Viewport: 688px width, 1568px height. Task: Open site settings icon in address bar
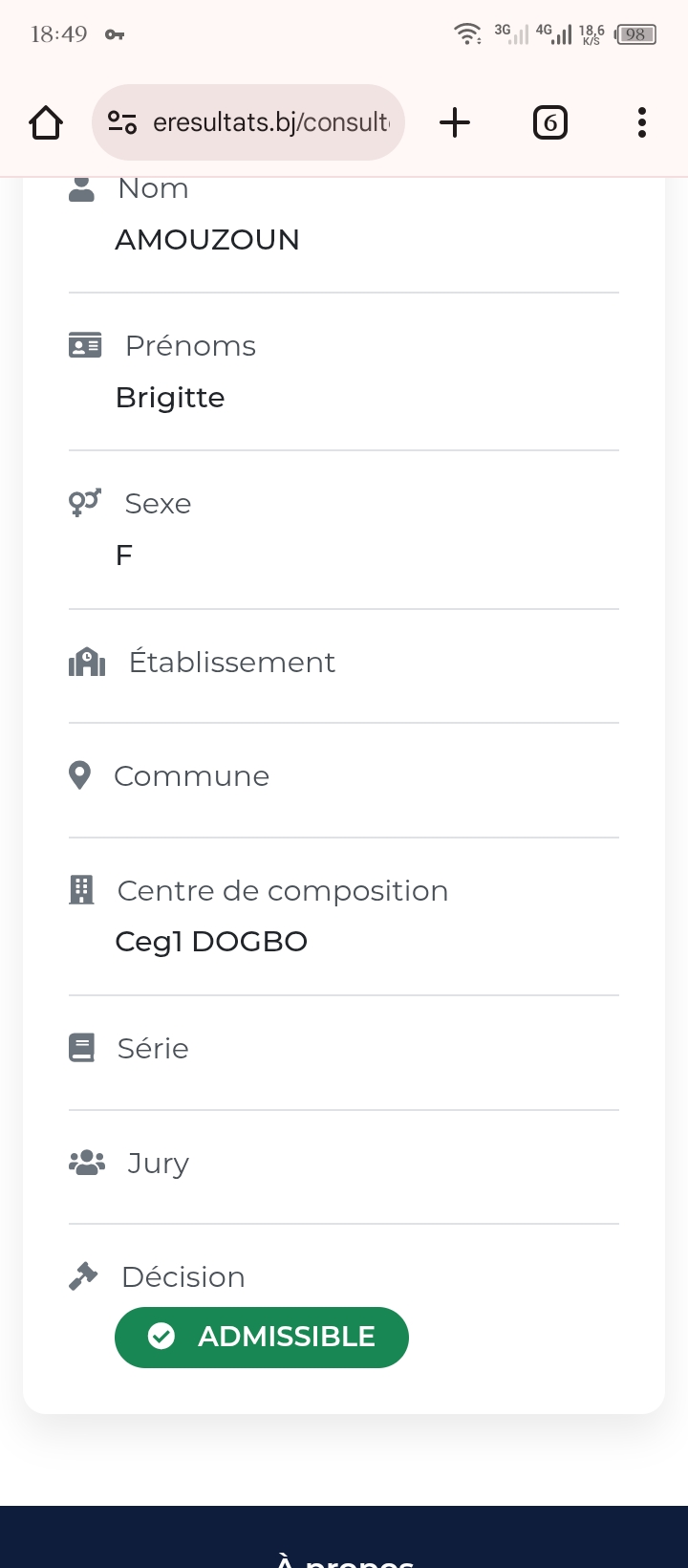122,122
